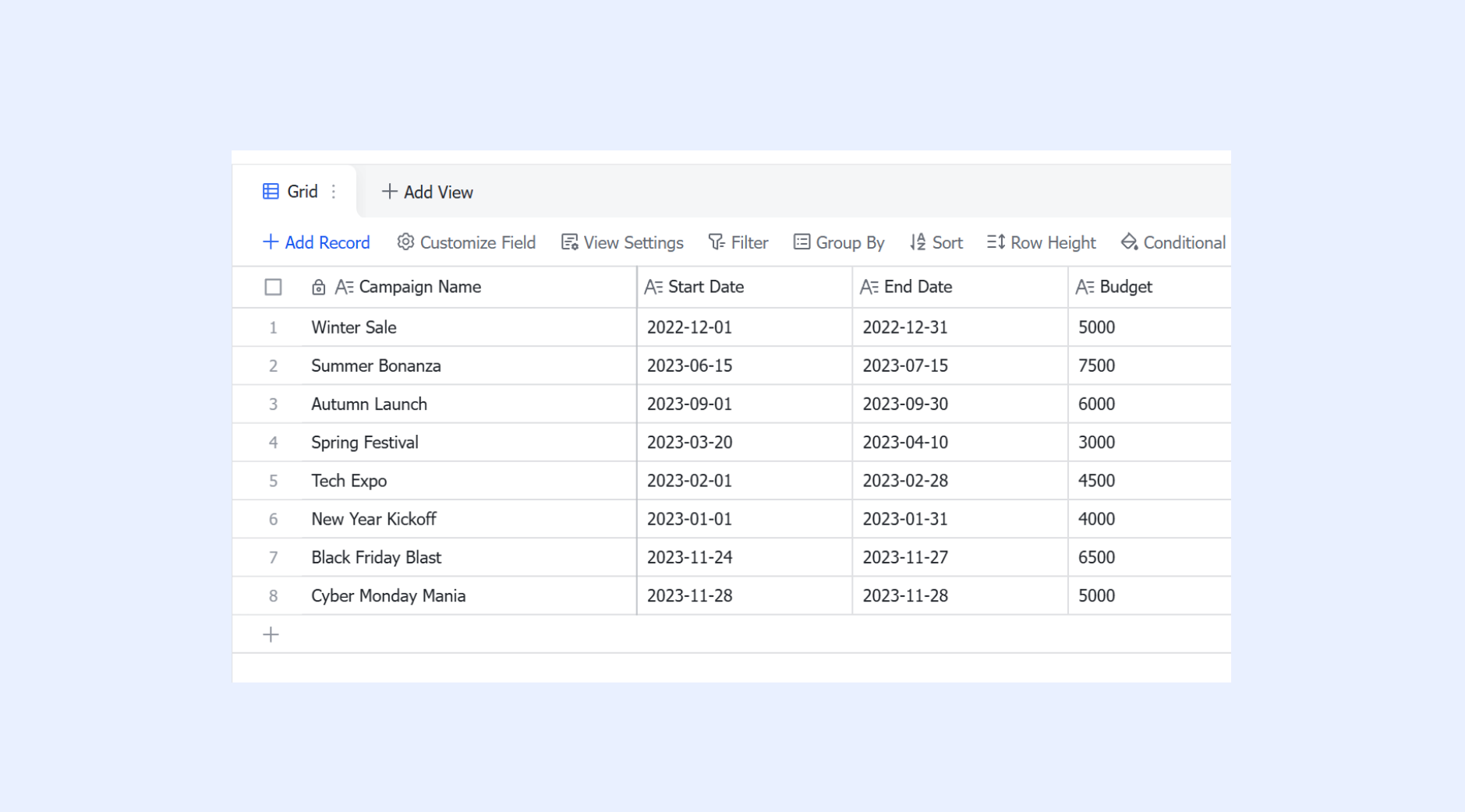Select the Start Date column header
This screenshot has height=812, width=1465.
click(x=745, y=288)
